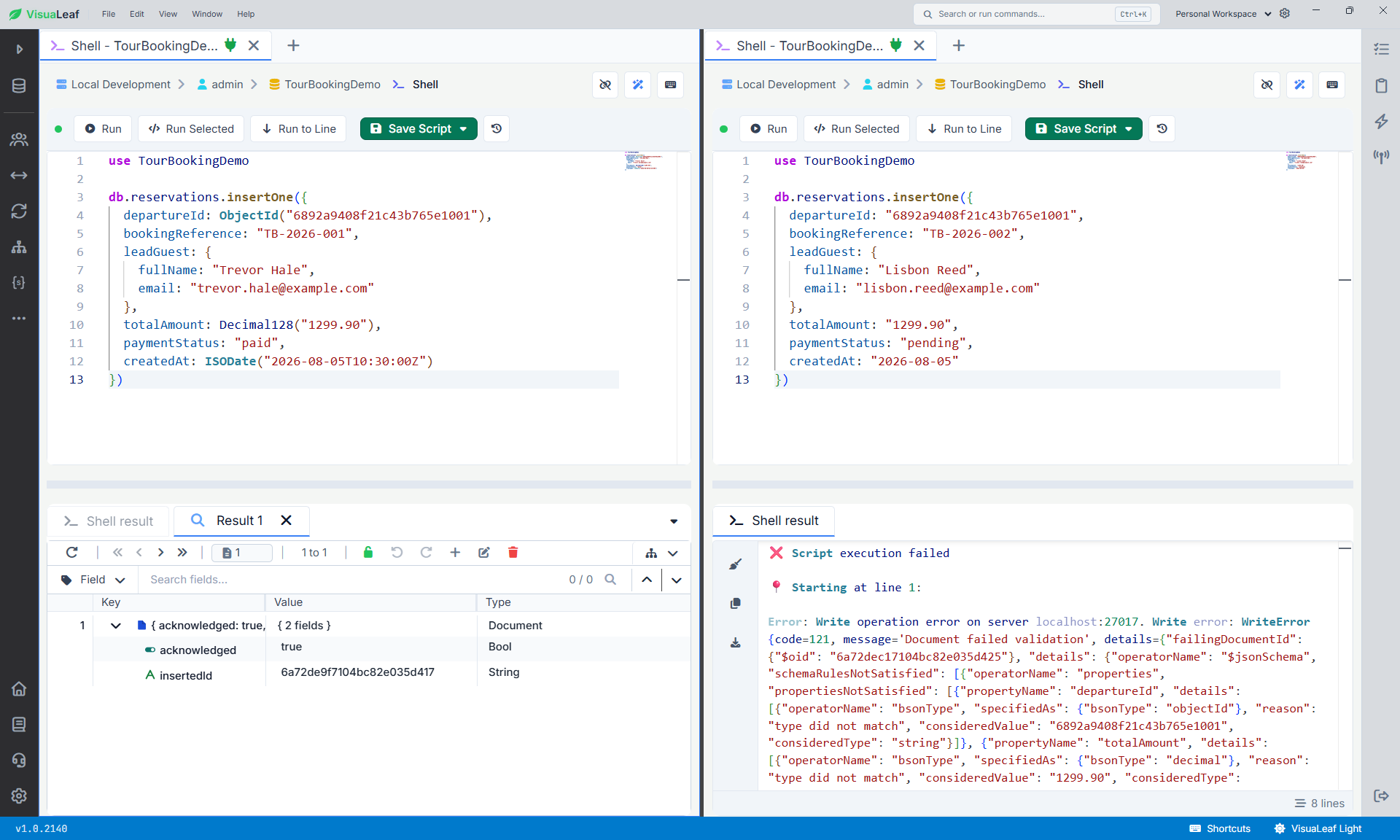Open the users management sidebar icon
1400x840 pixels.
[19, 139]
